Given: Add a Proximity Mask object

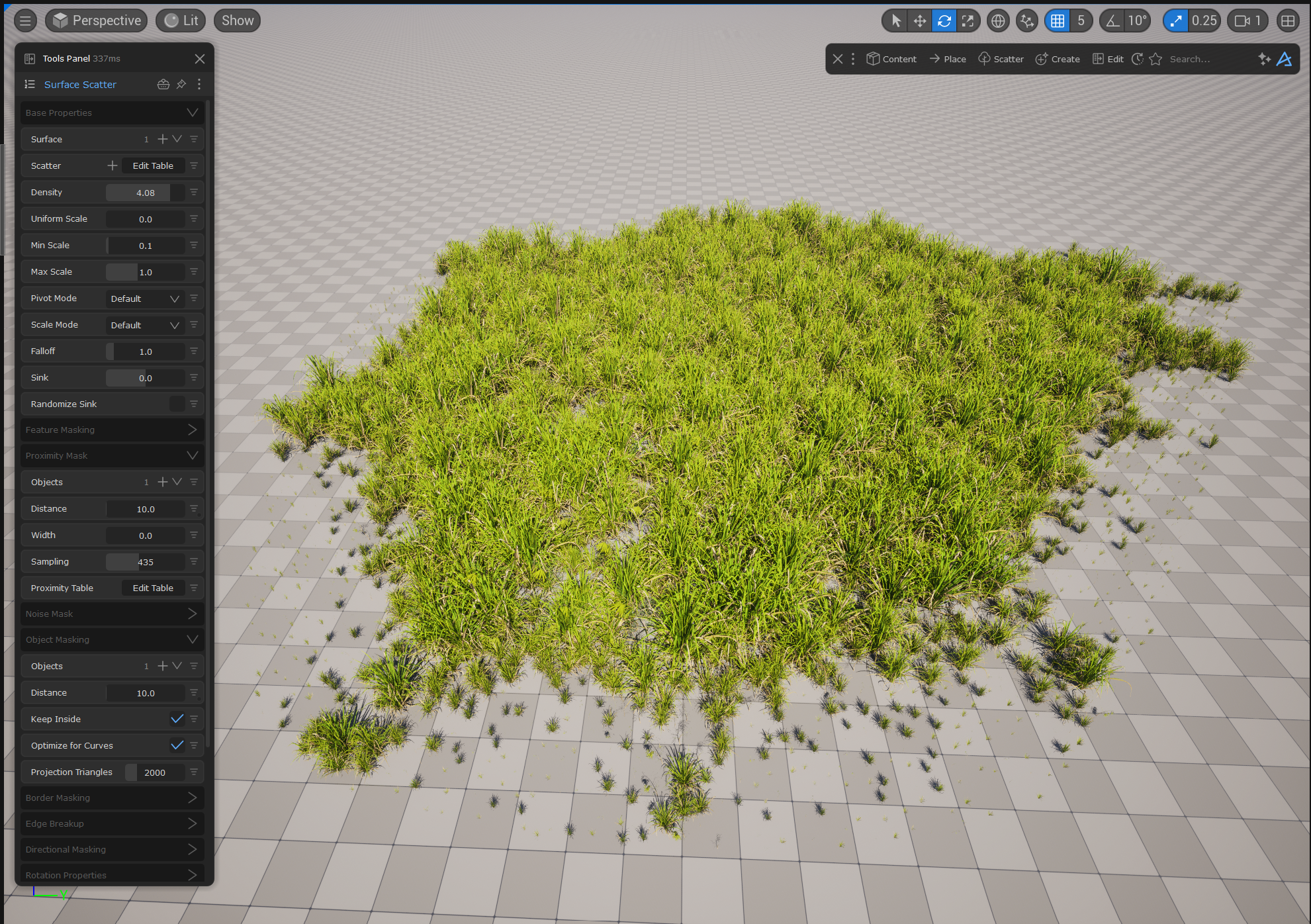Looking at the screenshot, I should pyautogui.click(x=163, y=482).
